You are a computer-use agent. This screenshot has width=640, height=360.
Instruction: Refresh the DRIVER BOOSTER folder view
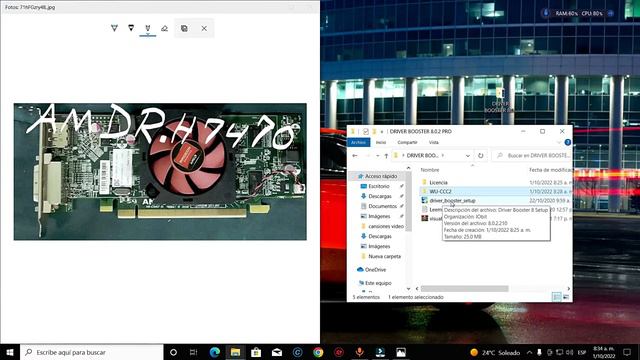coord(481,156)
